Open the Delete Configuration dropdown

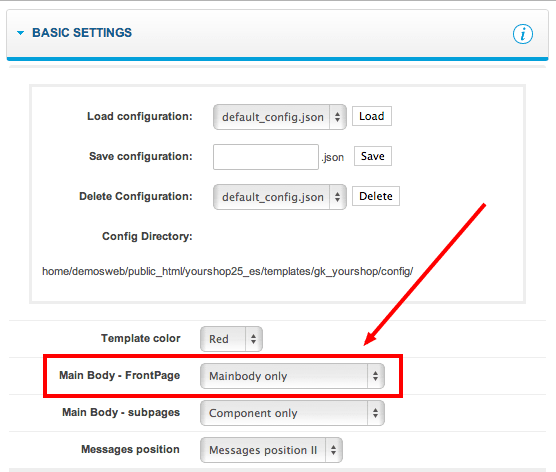tap(279, 197)
